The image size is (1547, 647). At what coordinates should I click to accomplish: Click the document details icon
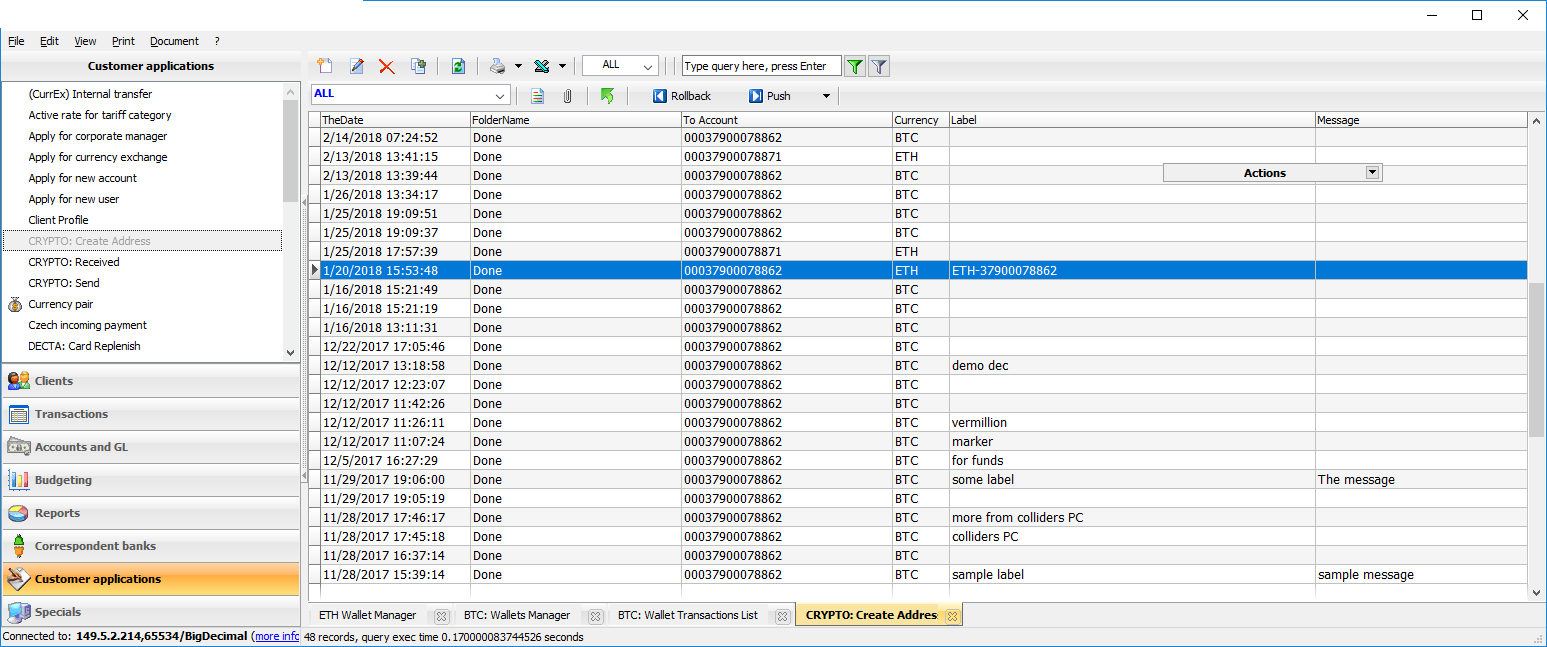click(538, 96)
